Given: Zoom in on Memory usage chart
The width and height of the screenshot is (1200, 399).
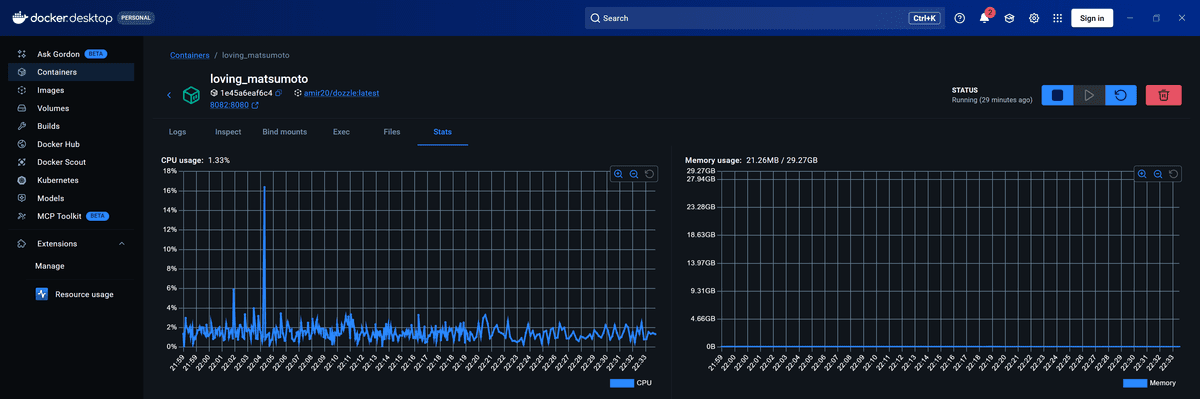Looking at the screenshot, I should tap(1142, 174).
